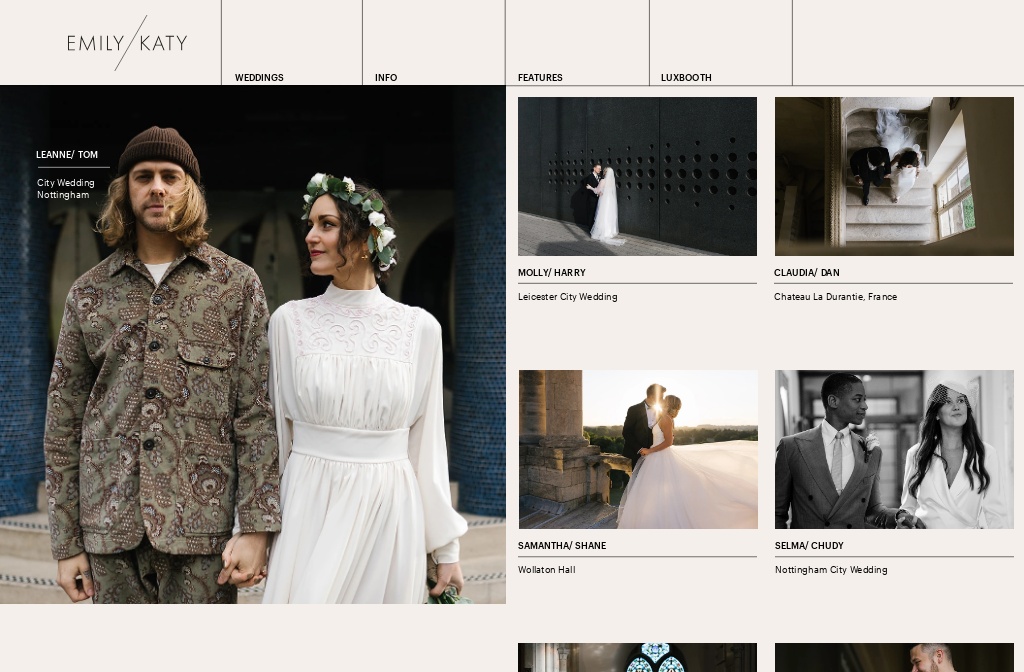Click the SAMANTHA/SHANE title link
Viewport: 1024px width, 672px height.
tap(563, 546)
